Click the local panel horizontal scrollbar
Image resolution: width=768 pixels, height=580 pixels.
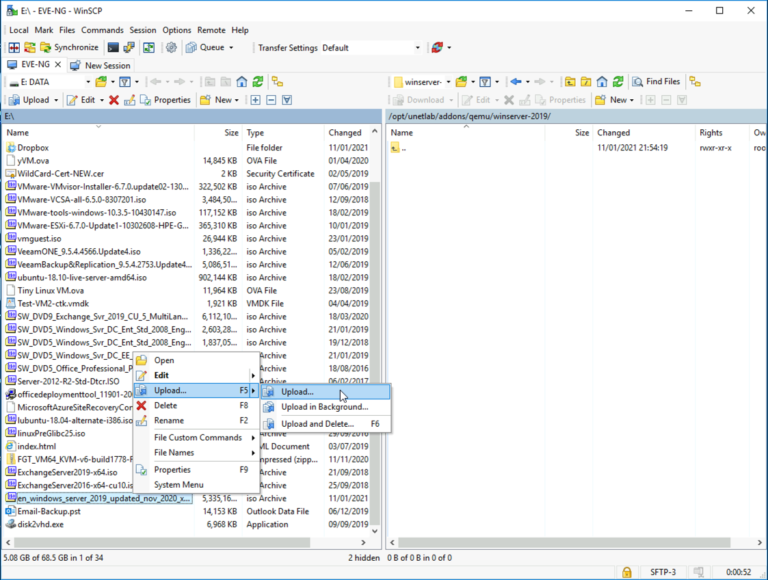click(x=162, y=543)
